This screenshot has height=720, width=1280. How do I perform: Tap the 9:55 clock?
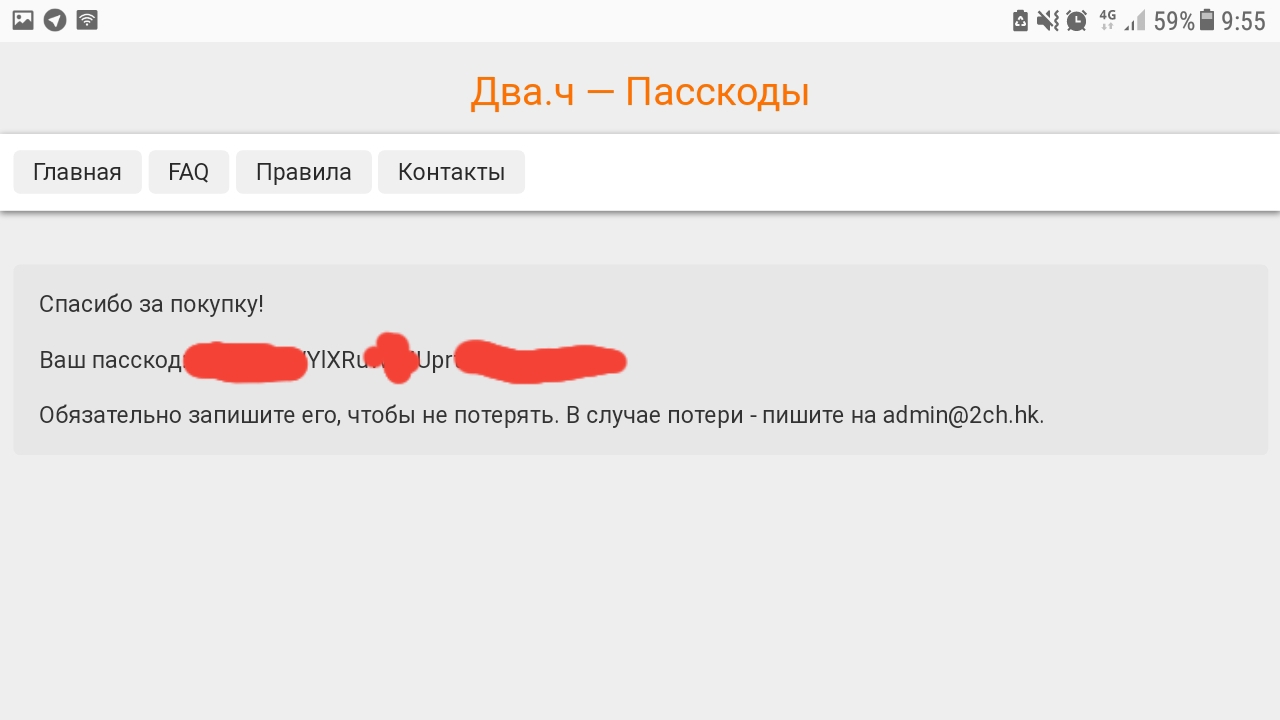click(x=1244, y=22)
